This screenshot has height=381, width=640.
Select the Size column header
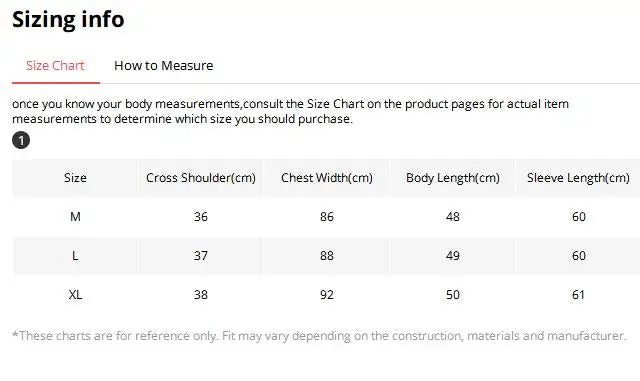[75, 178]
